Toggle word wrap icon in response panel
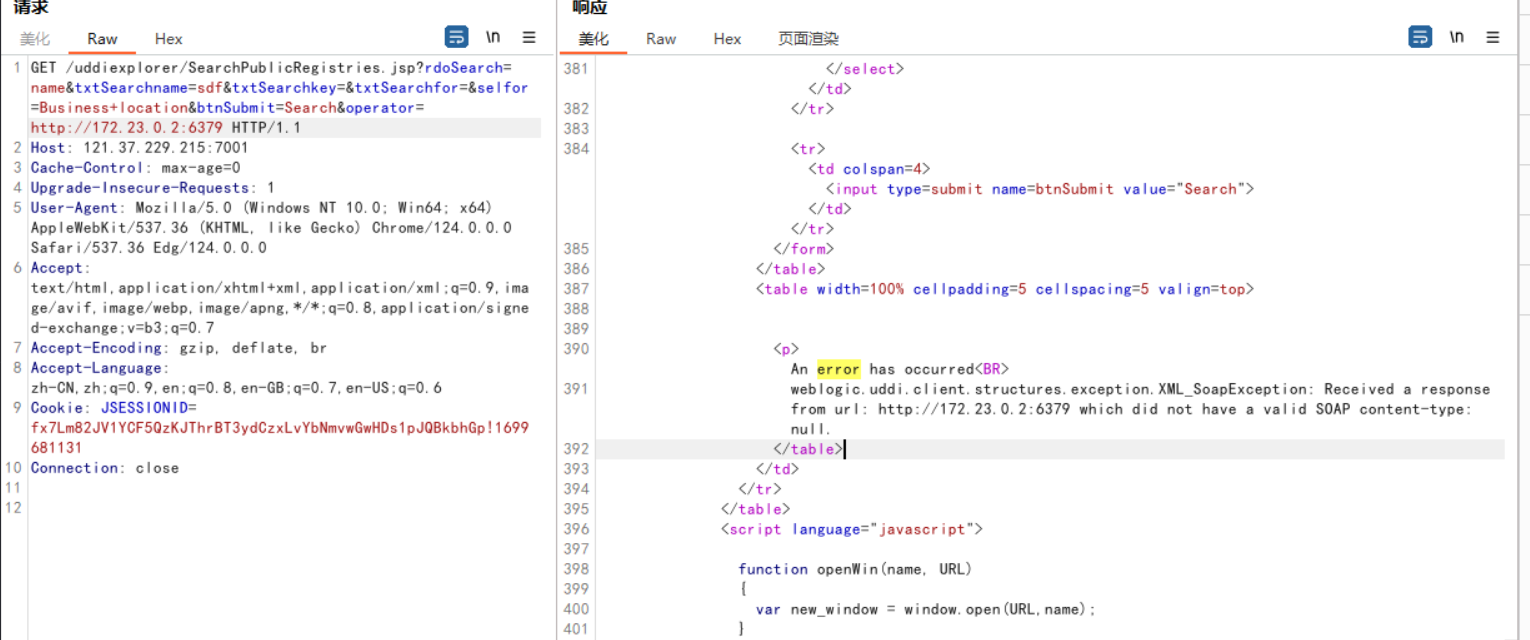Viewport: 1530px width, 640px height. click(1420, 37)
